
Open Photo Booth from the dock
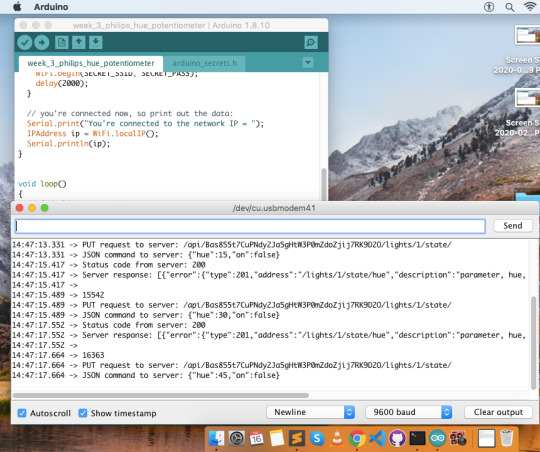pyautogui.click(x=458, y=438)
